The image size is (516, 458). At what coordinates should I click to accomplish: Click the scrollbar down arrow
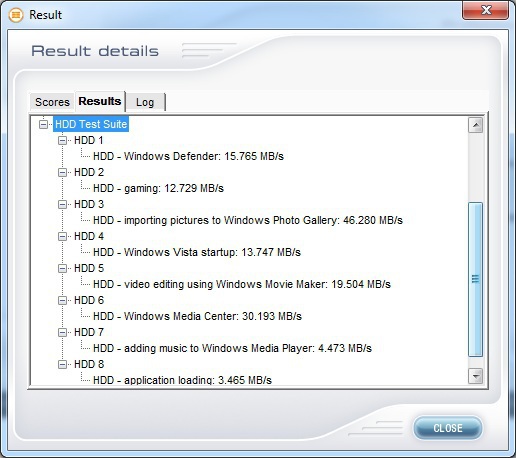pyautogui.click(x=475, y=376)
